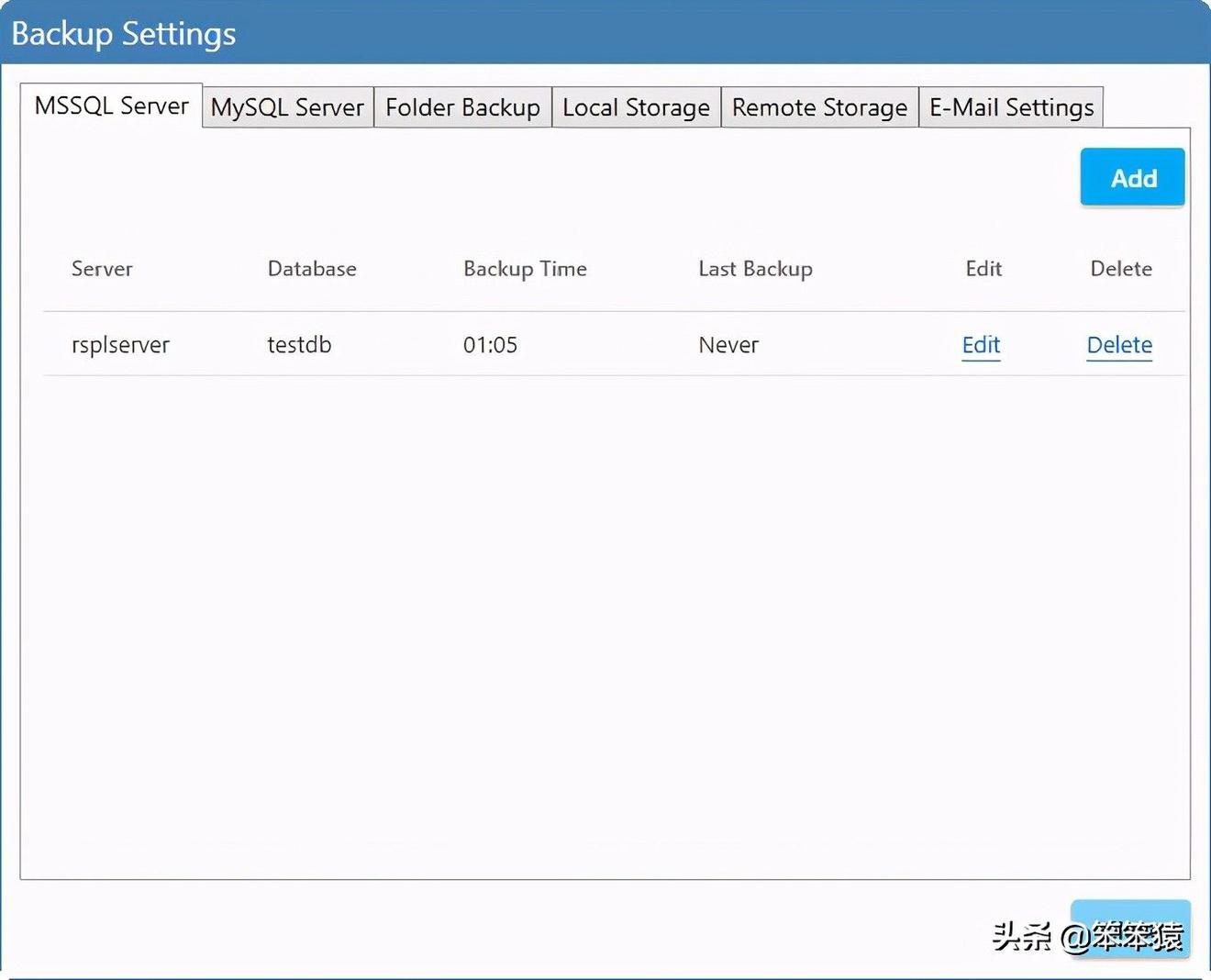The width and height of the screenshot is (1211, 980).
Task: Click the Backup Time column header
Action: [x=525, y=269]
